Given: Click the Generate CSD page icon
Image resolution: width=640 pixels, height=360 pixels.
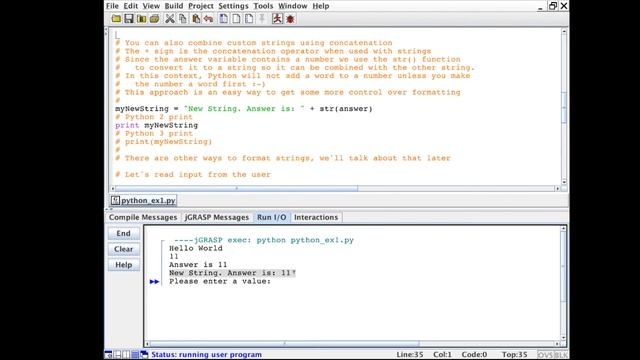Looking at the screenshot, I should pos(224,19).
